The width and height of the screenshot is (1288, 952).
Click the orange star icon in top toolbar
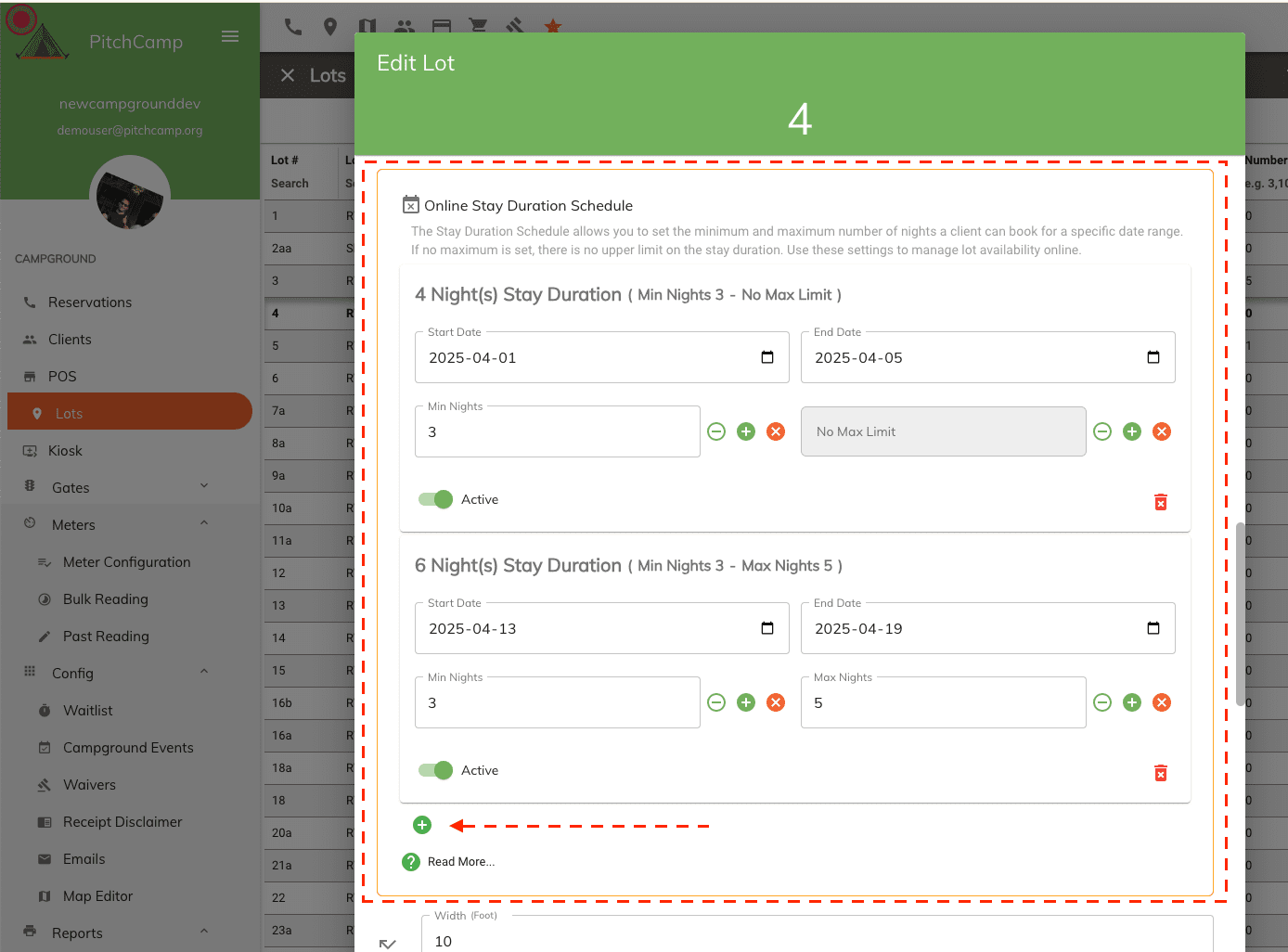(553, 27)
